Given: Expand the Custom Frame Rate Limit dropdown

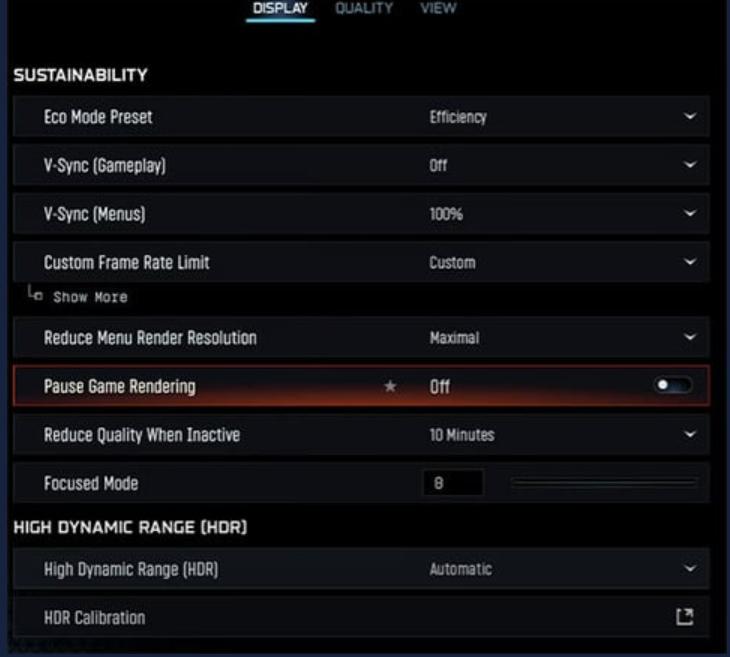Looking at the screenshot, I should [x=690, y=262].
